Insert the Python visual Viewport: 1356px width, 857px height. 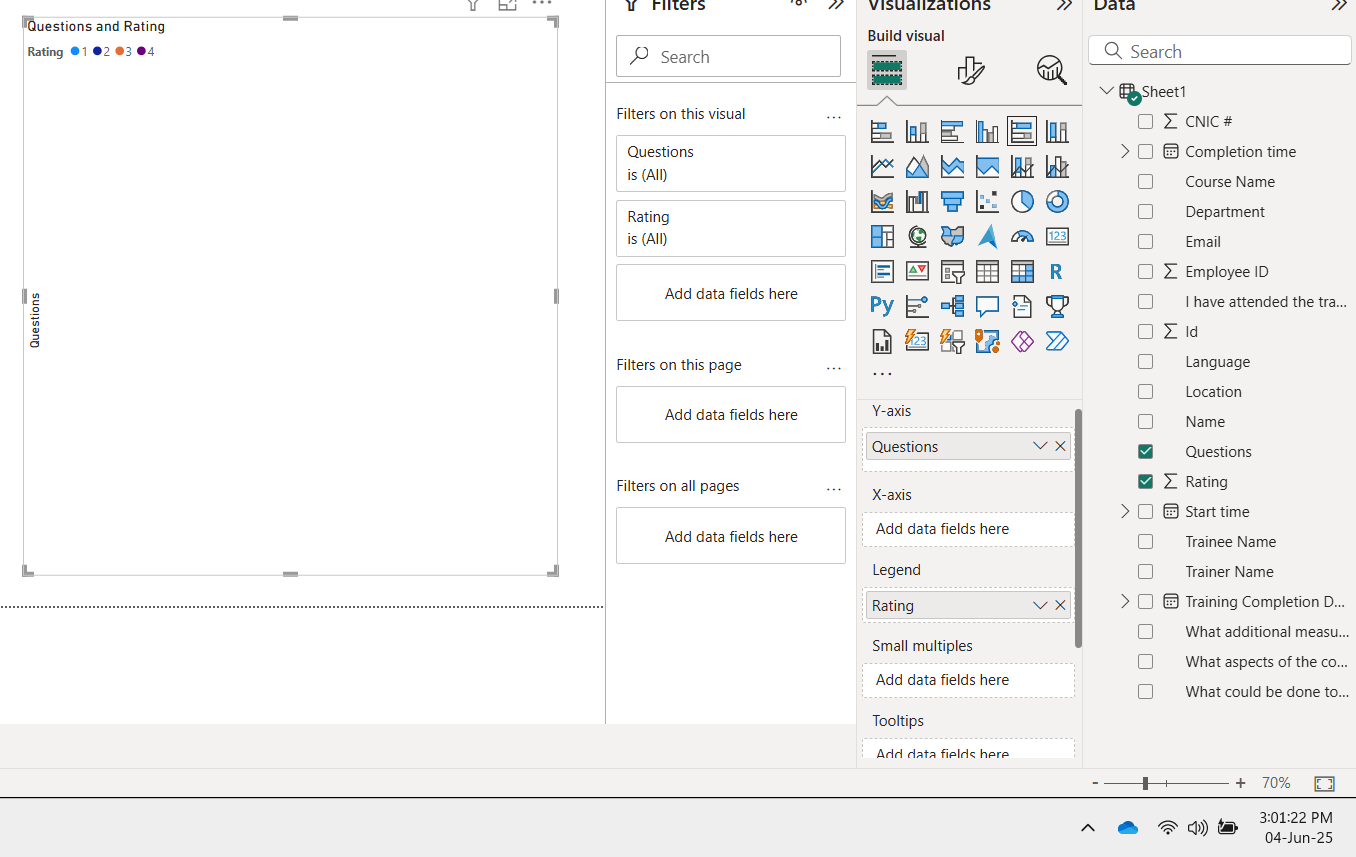coord(882,306)
